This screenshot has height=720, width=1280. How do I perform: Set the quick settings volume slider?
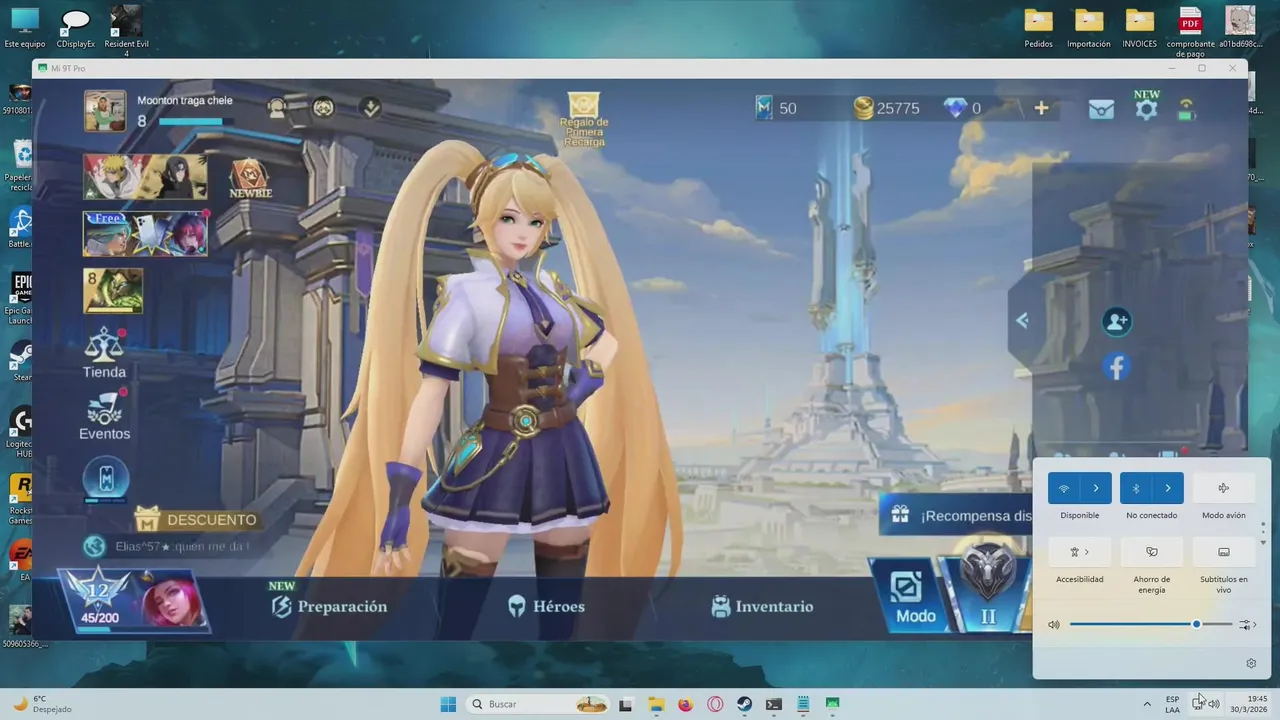click(x=1151, y=624)
